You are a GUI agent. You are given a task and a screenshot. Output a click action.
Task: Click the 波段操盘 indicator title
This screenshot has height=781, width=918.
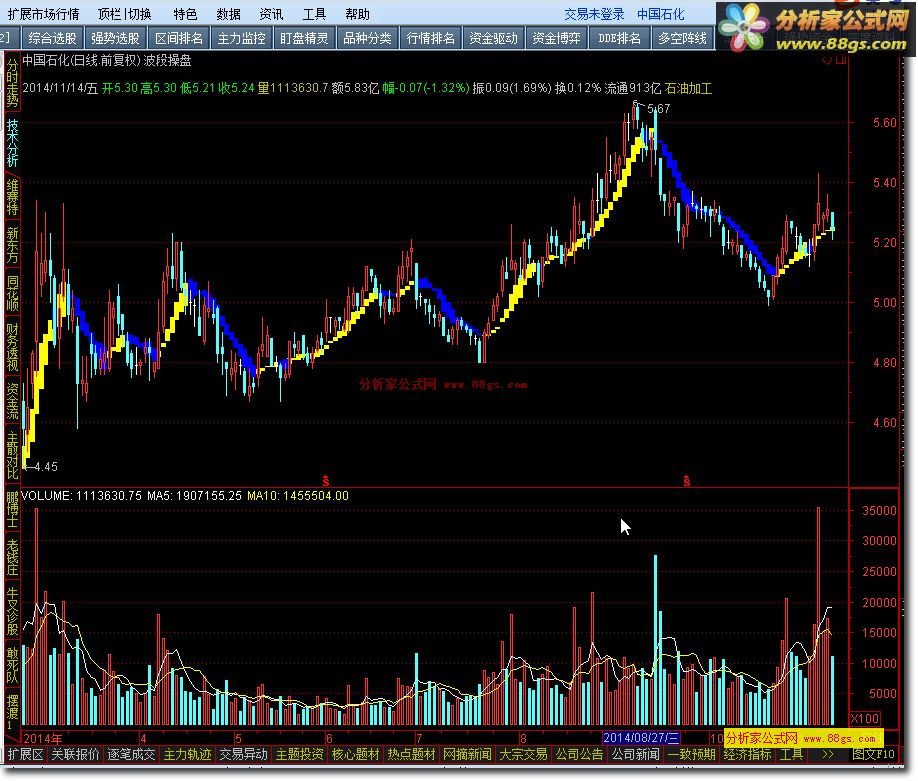(167, 60)
